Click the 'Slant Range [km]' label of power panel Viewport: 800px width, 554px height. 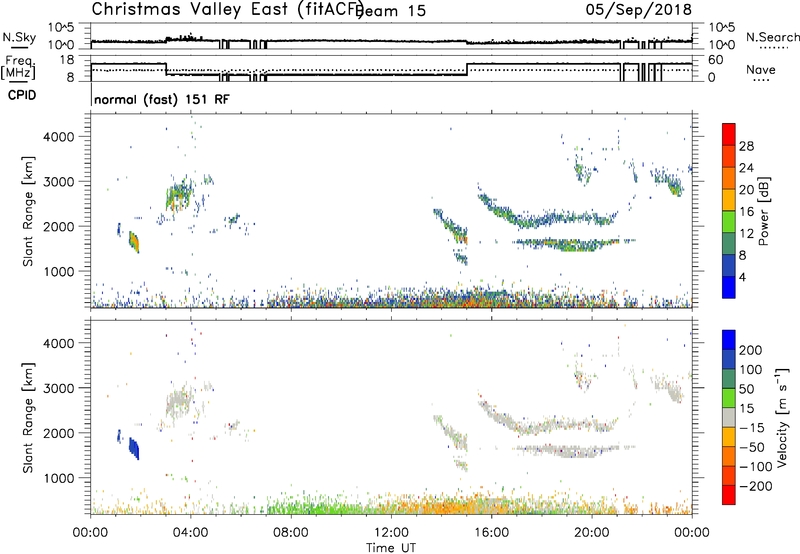tap(28, 211)
